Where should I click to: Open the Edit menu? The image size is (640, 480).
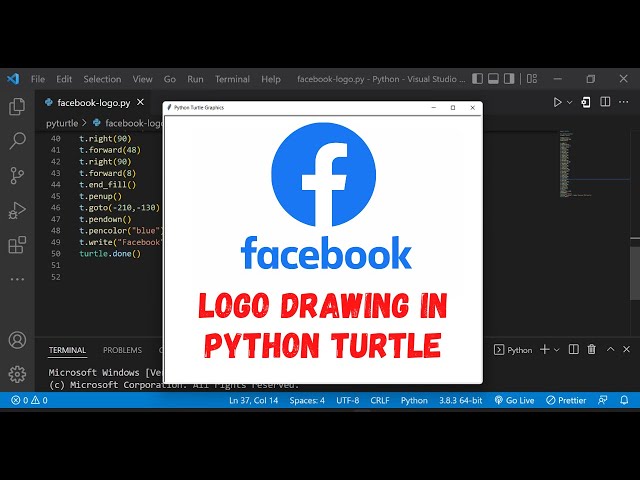(x=64, y=79)
